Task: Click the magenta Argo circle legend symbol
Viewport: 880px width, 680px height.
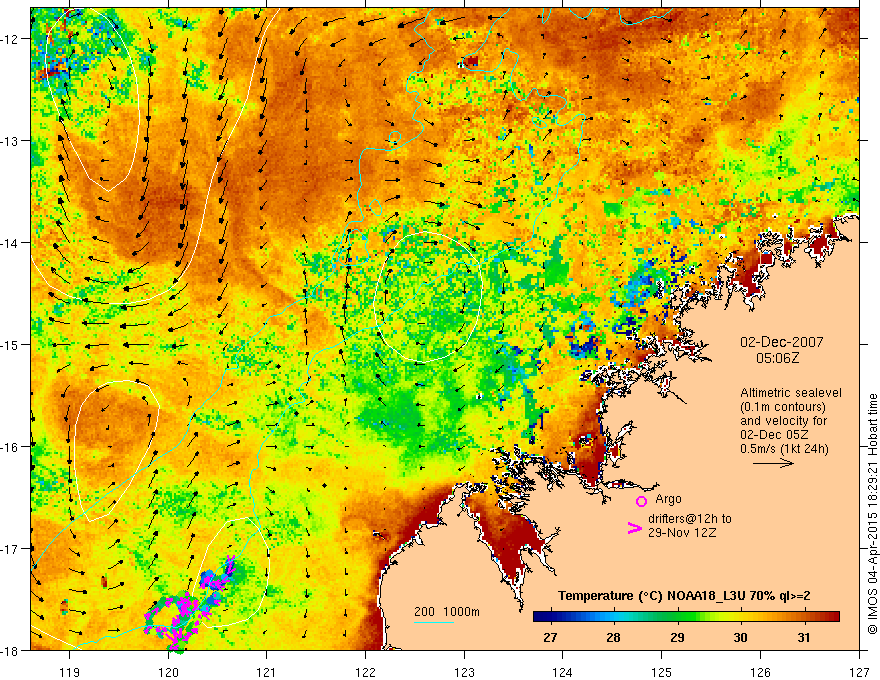Action: click(x=641, y=501)
